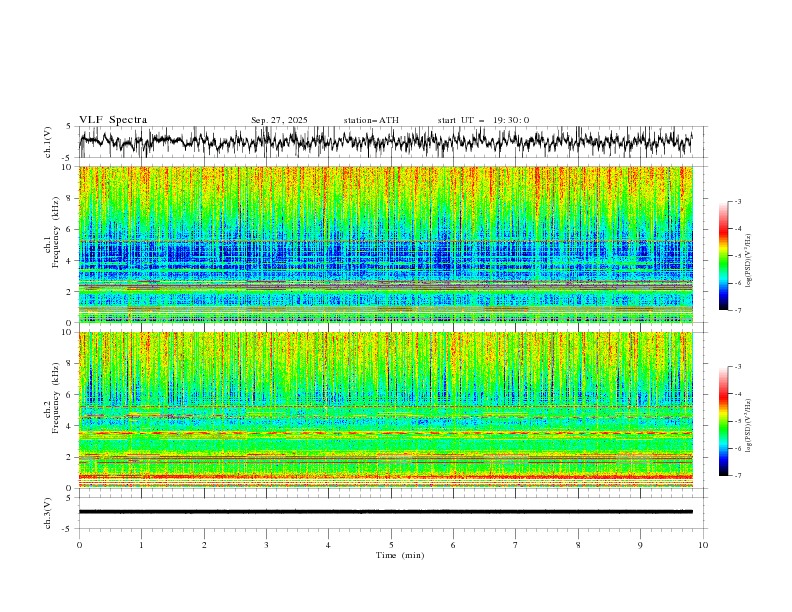792x612 pixels.
Task: Click the 'ch.3(V)' waveform axis label
Action: pos(48,513)
